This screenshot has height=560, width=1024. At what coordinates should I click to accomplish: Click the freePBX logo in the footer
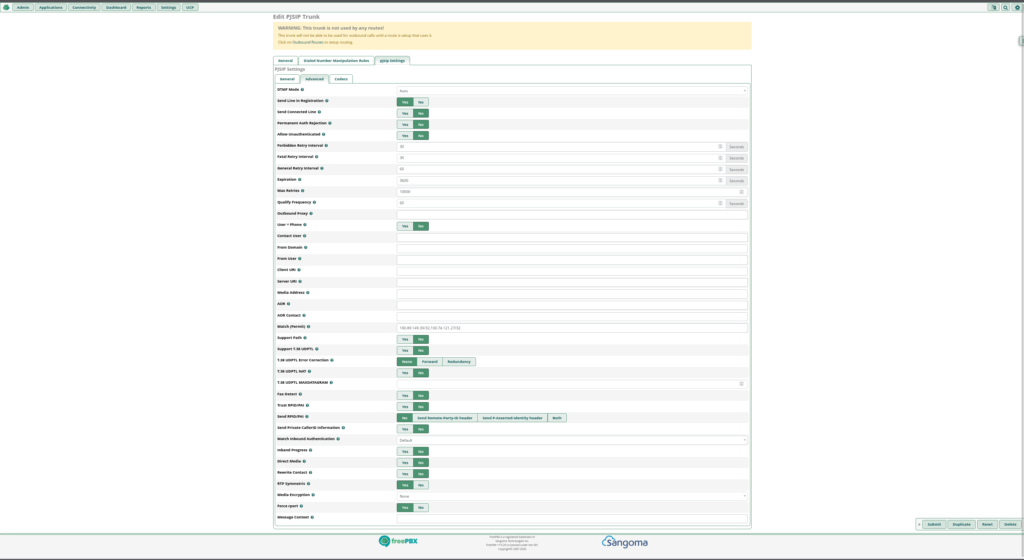[398, 541]
